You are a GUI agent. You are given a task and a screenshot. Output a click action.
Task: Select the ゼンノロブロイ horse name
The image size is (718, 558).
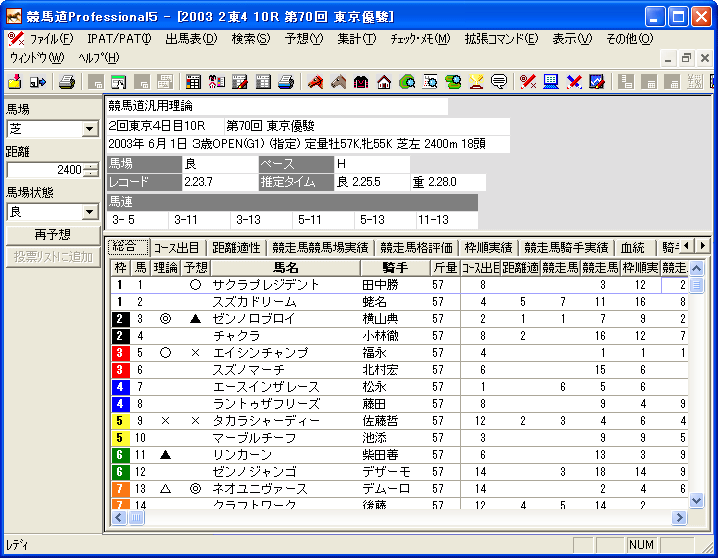254,319
